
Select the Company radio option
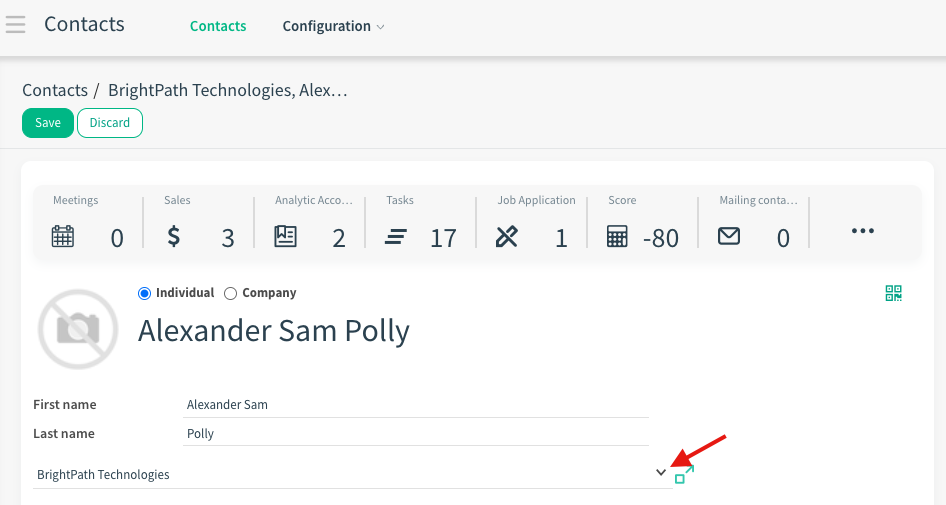point(231,293)
